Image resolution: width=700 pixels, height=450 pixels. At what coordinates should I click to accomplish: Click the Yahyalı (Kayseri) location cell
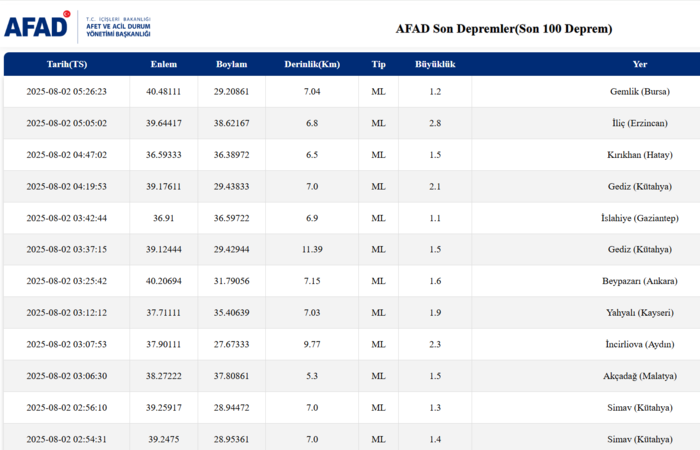tap(640, 313)
